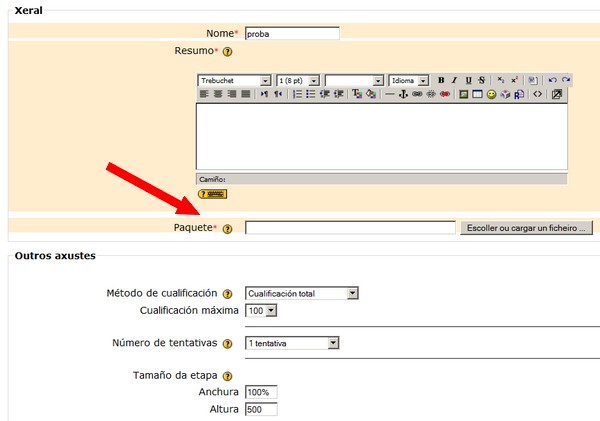Image resolution: width=600 pixels, height=421 pixels.
Task: Open help for Paquete field
Action: [x=227, y=229]
